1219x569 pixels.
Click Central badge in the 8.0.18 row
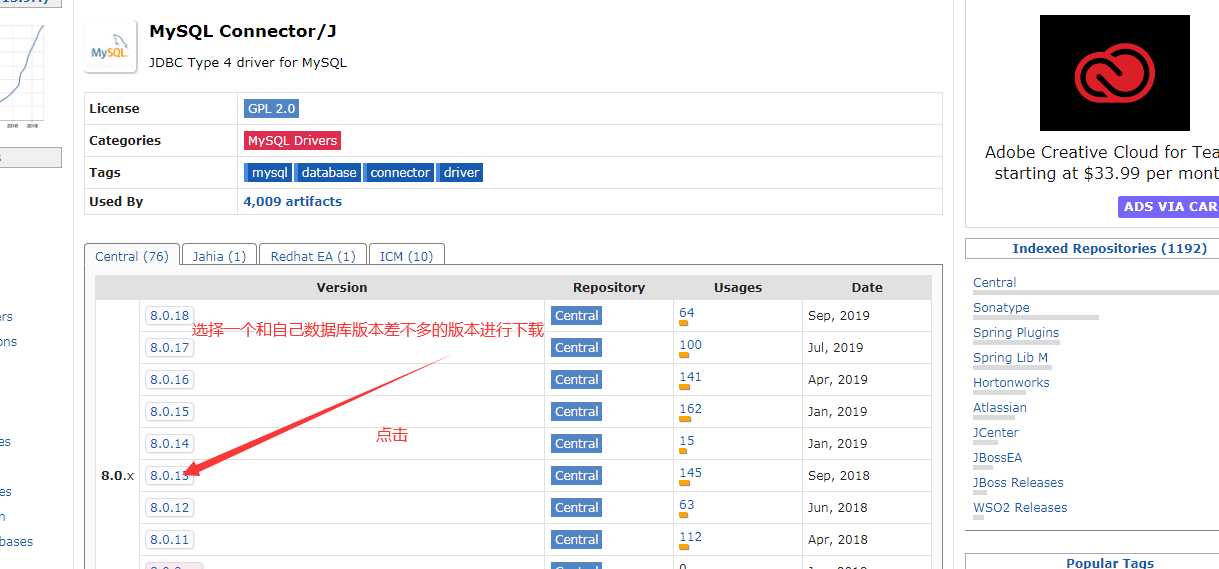click(x=577, y=315)
